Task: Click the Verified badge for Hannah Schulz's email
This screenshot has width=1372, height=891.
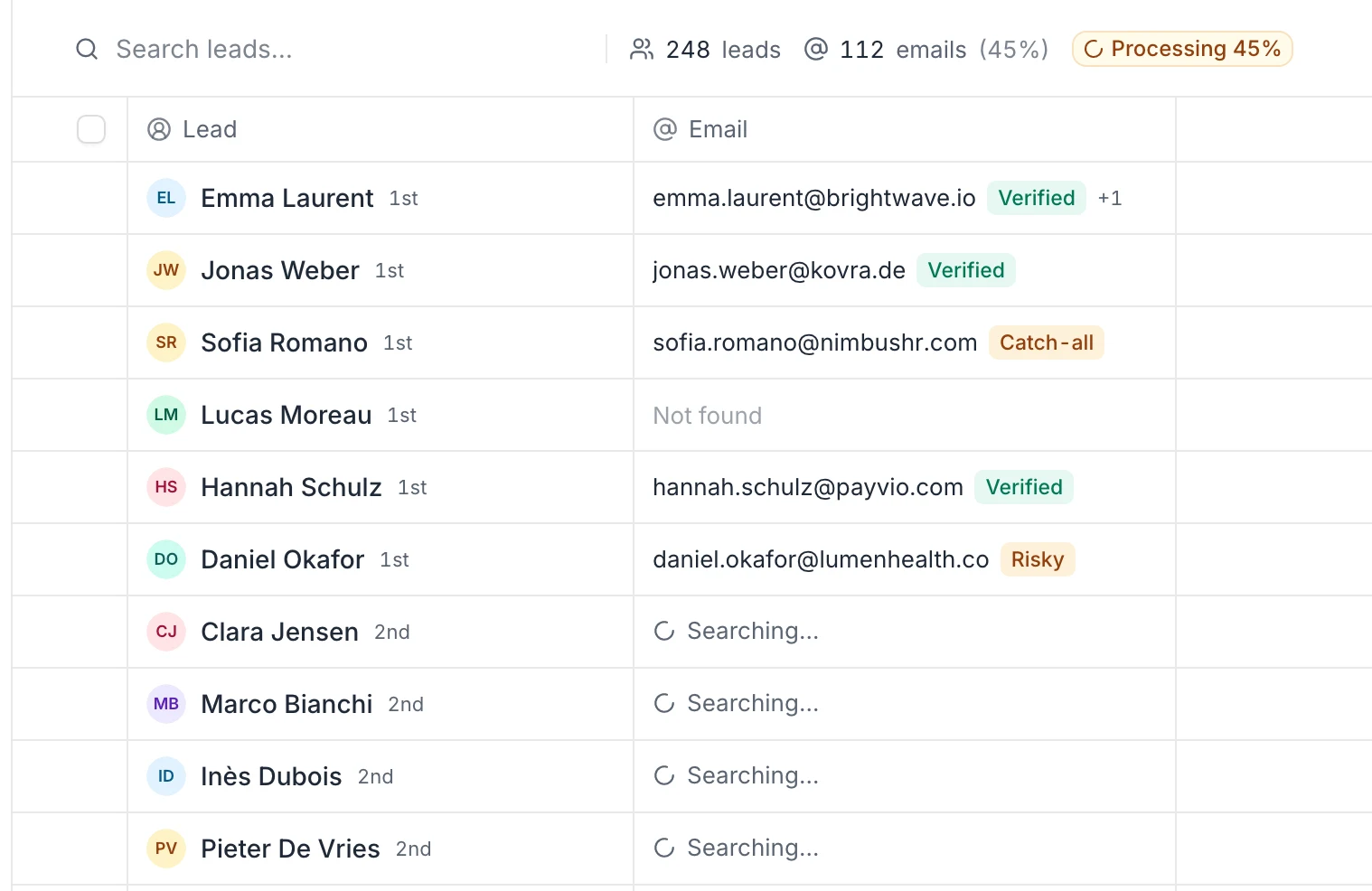Action: [1024, 487]
